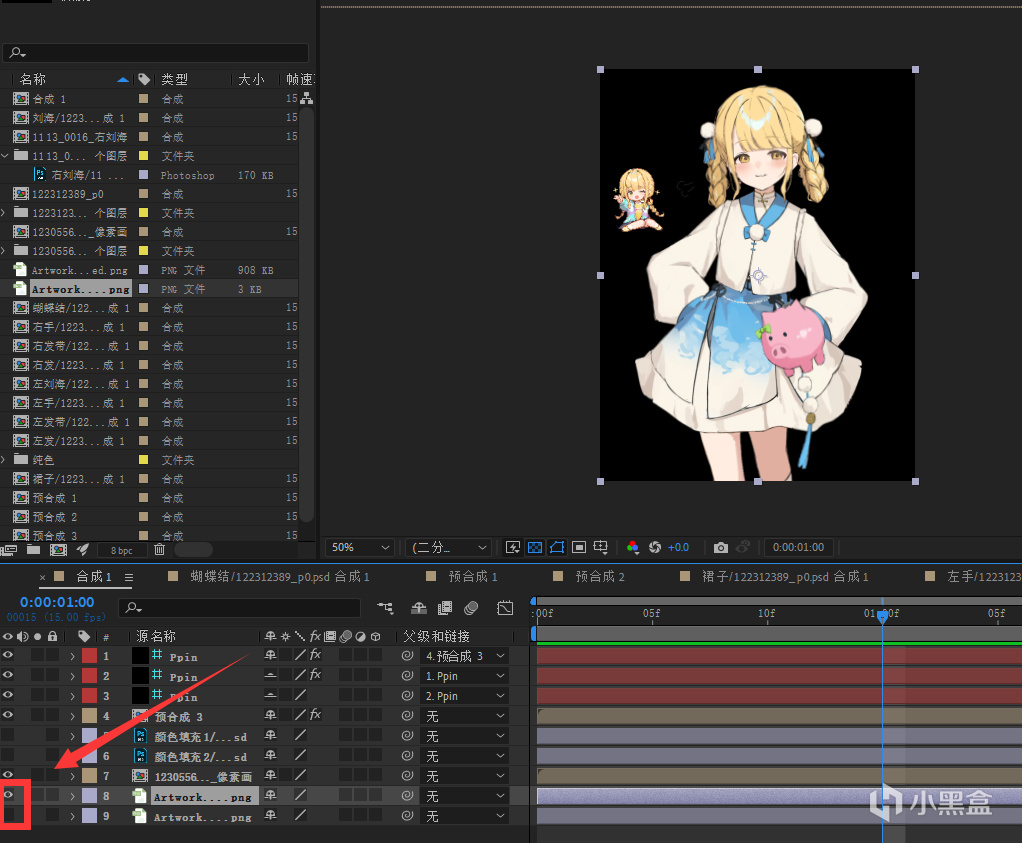Show layer 6 颜色填充 2 by its eye box
This screenshot has height=843, width=1022.
(8, 755)
